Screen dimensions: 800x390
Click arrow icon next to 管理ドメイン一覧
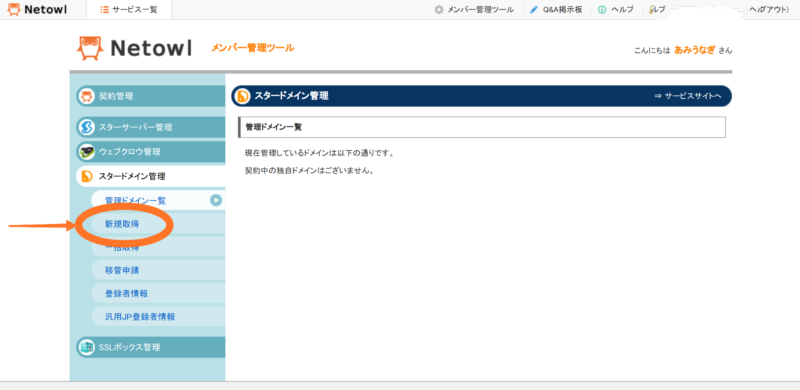tap(216, 200)
